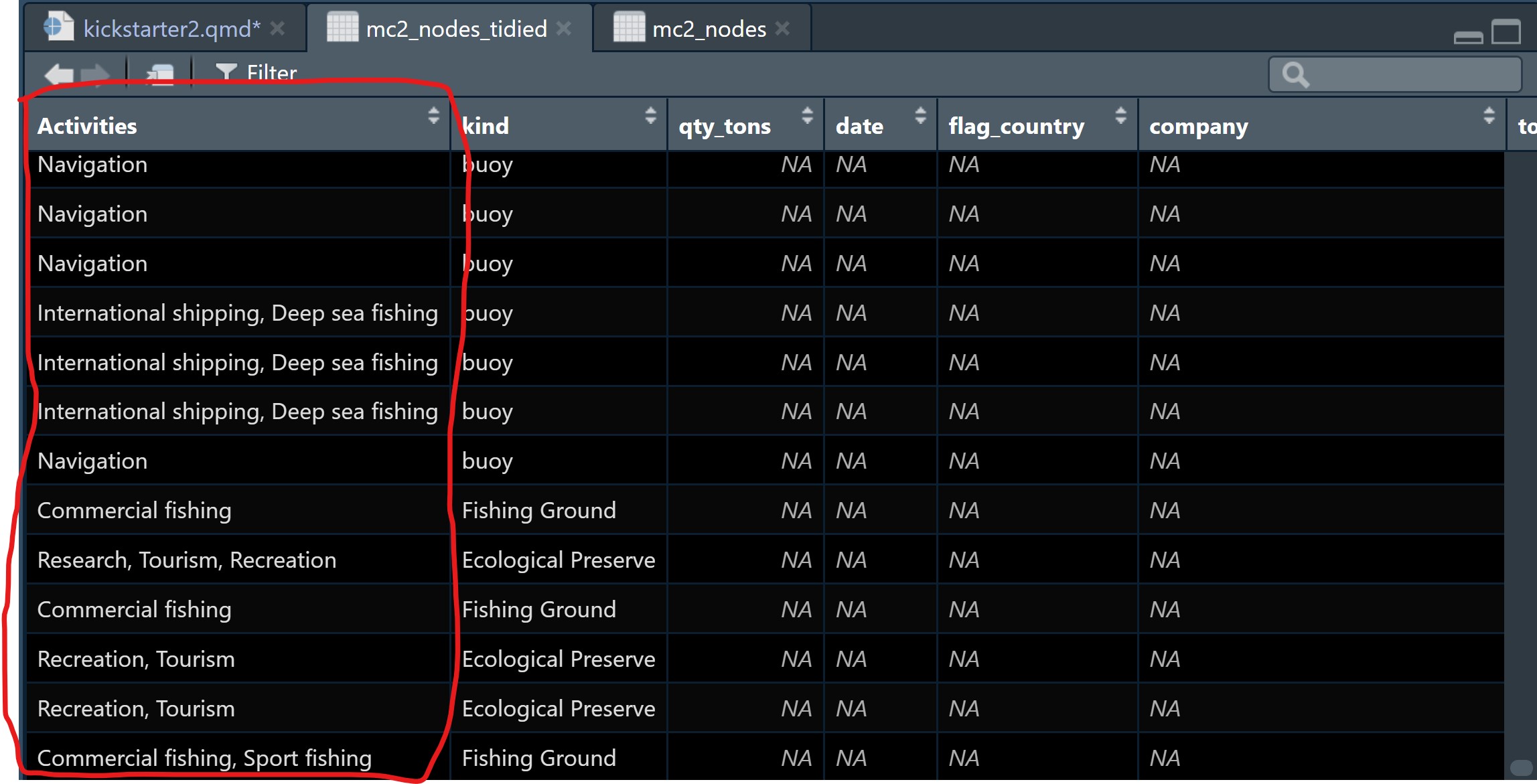Screen dimensions: 1537x784
Task: Click the show in new window icon
Action: coord(159,73)
